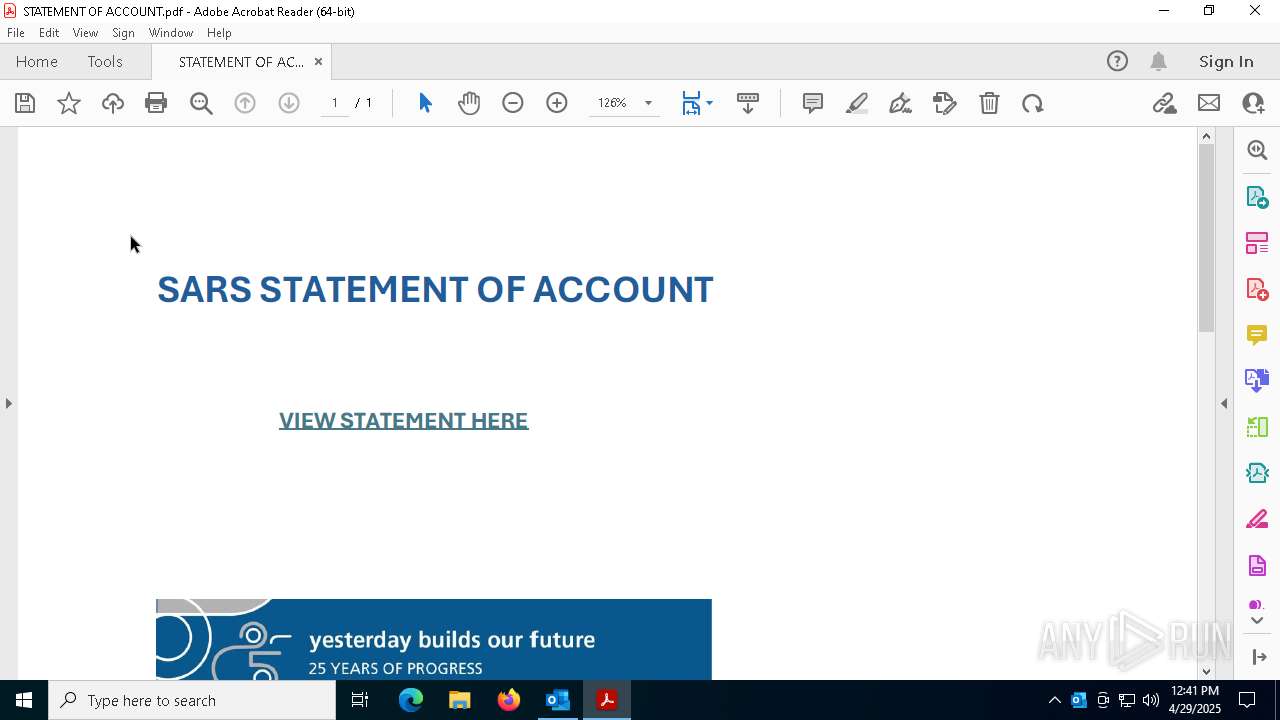Click the page number field
The image size is (1280, 720).
tap(335, 103)
